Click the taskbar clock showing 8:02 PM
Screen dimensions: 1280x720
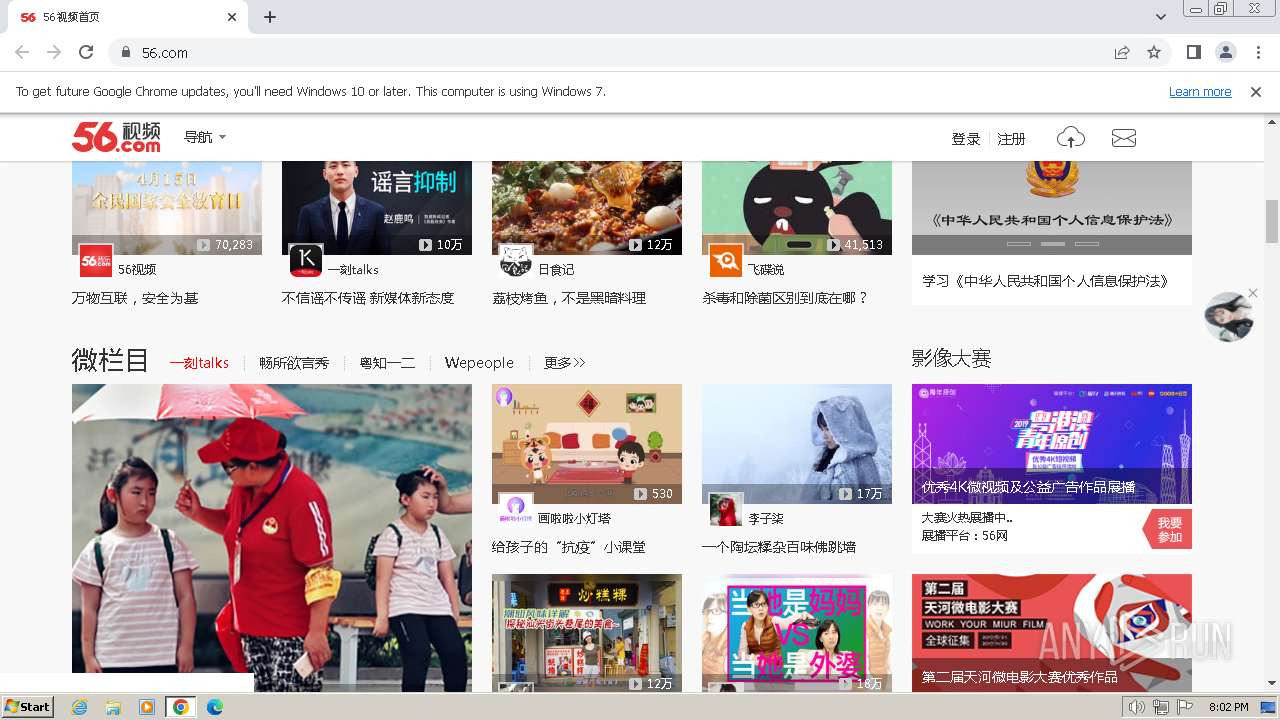tap(1228, 707)
